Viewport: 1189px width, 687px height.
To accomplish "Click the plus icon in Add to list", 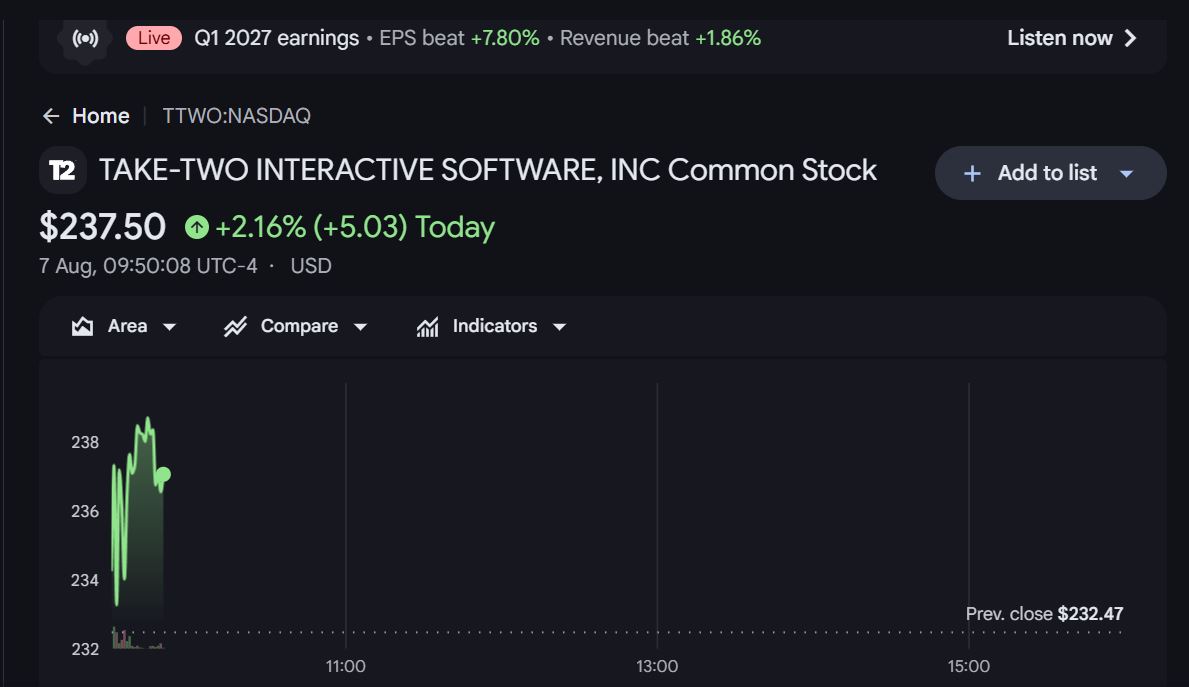I will tap(972, 174).
